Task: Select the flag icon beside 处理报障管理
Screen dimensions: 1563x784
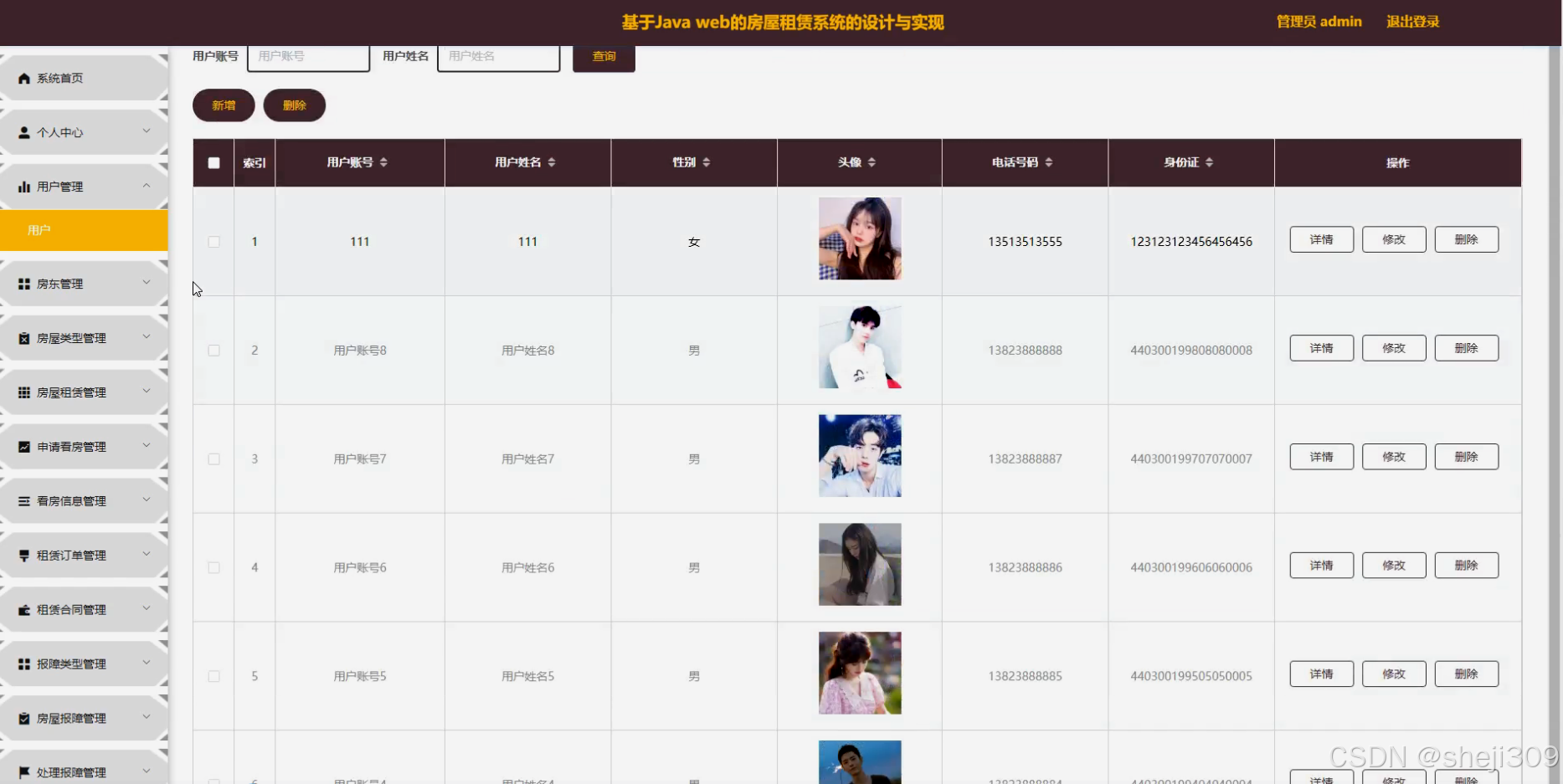Action: click(23, 771)
